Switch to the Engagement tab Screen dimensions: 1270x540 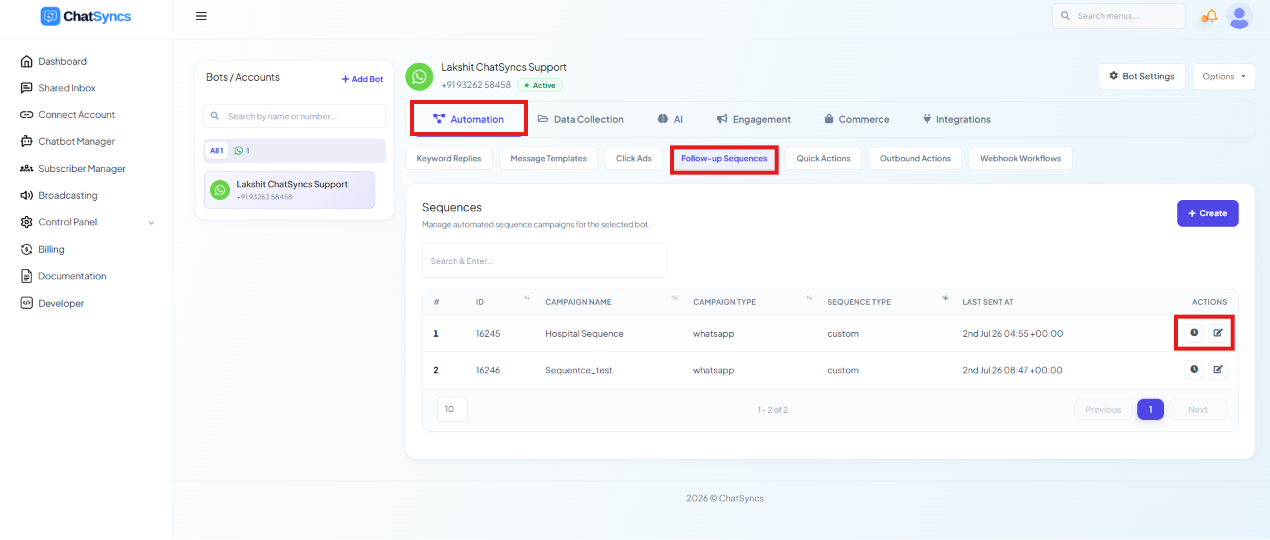coord(754,119)
